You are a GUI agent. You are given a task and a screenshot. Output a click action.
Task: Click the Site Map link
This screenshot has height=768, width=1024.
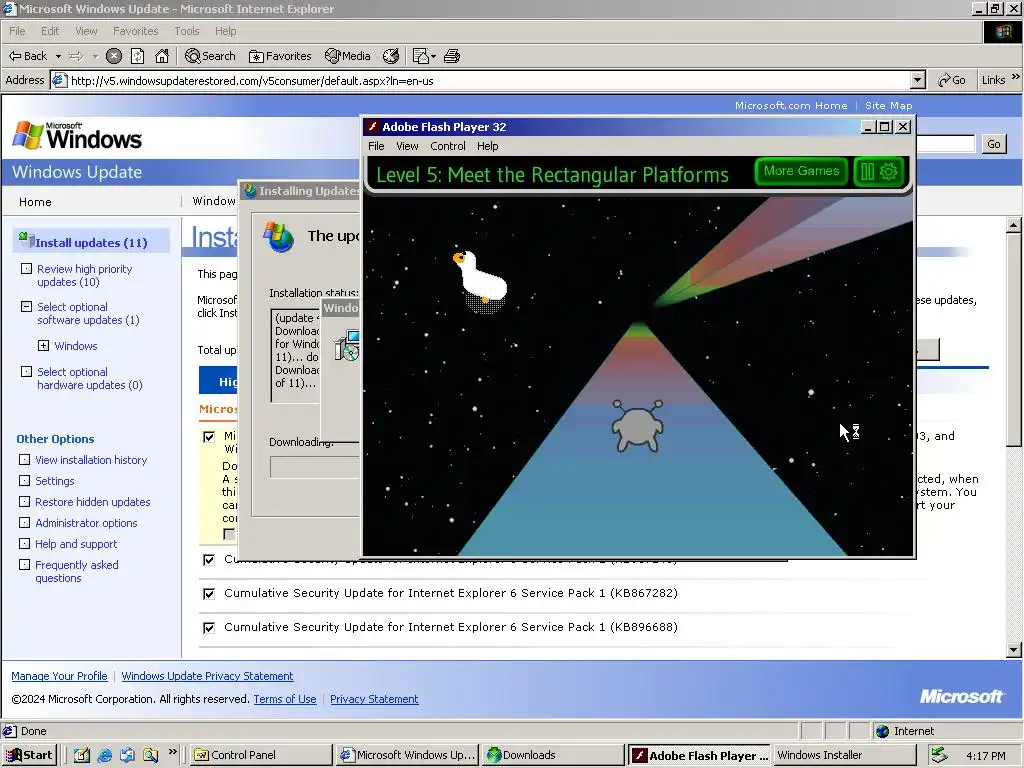point(888,105)
